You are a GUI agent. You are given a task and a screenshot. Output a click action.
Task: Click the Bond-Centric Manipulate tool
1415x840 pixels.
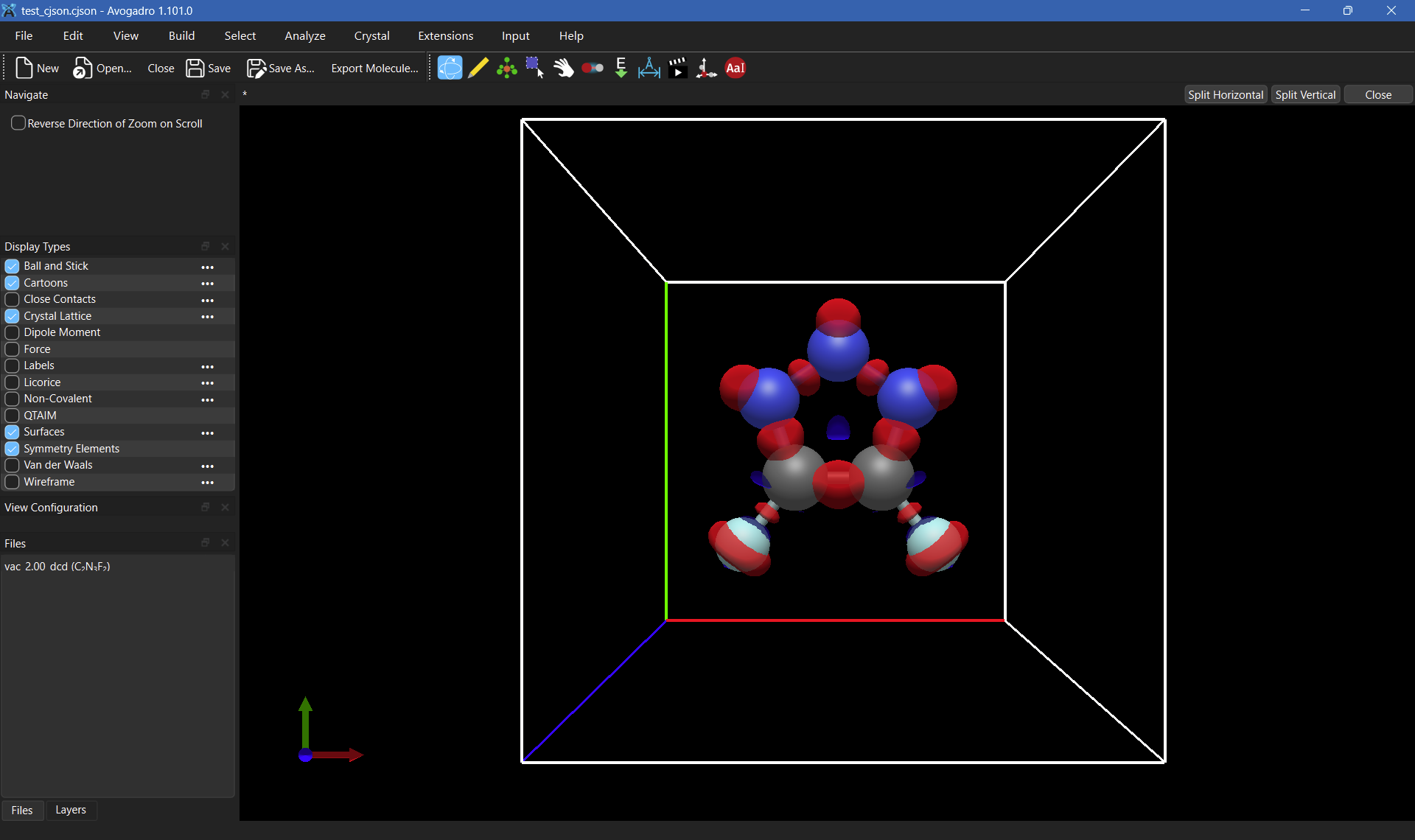pyautogui.click(x=593, y=68)
